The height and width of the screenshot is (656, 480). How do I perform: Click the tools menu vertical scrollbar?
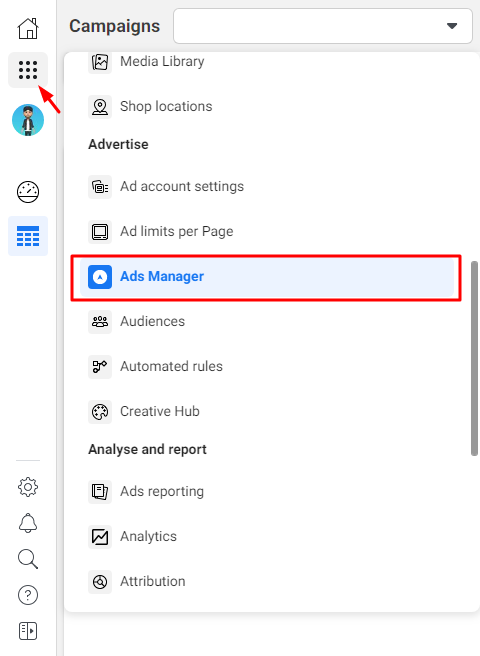(x=474, y=359)
